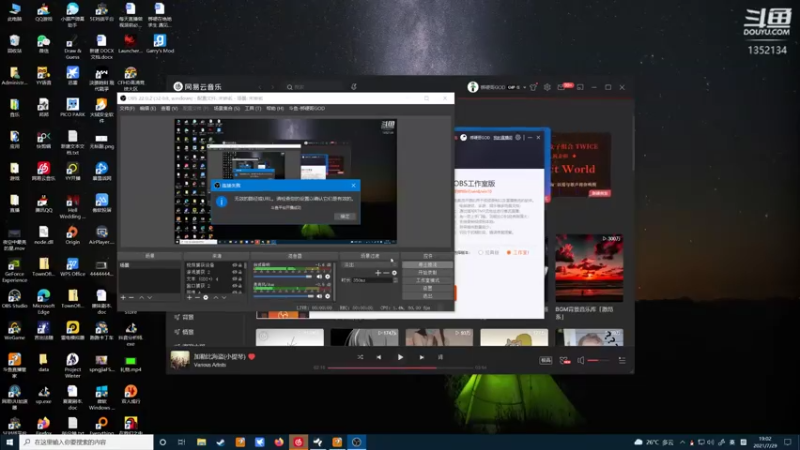Lock the 视频捕获设备 source
The height and width of the screenshot is (450, 800).
tap(240, 265)
